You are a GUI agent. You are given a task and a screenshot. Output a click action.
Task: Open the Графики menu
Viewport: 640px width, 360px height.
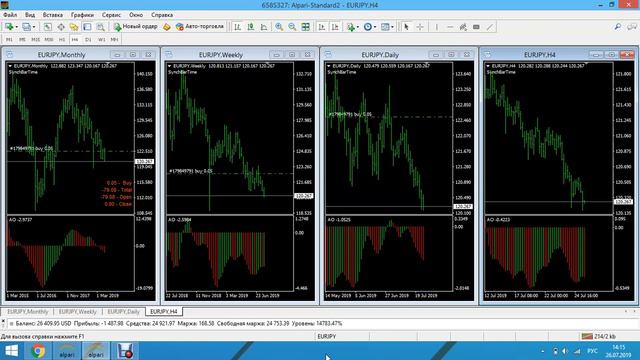82,15
